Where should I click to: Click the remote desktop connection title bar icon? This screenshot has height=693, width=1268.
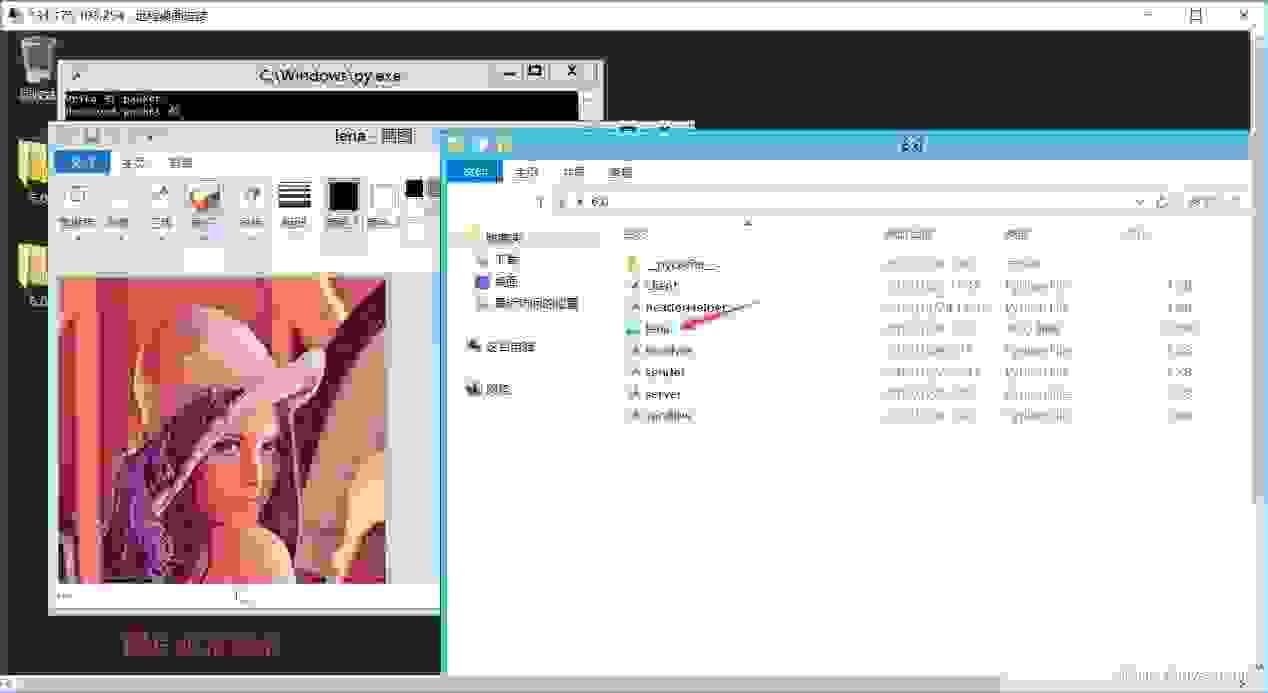point(14,15)
